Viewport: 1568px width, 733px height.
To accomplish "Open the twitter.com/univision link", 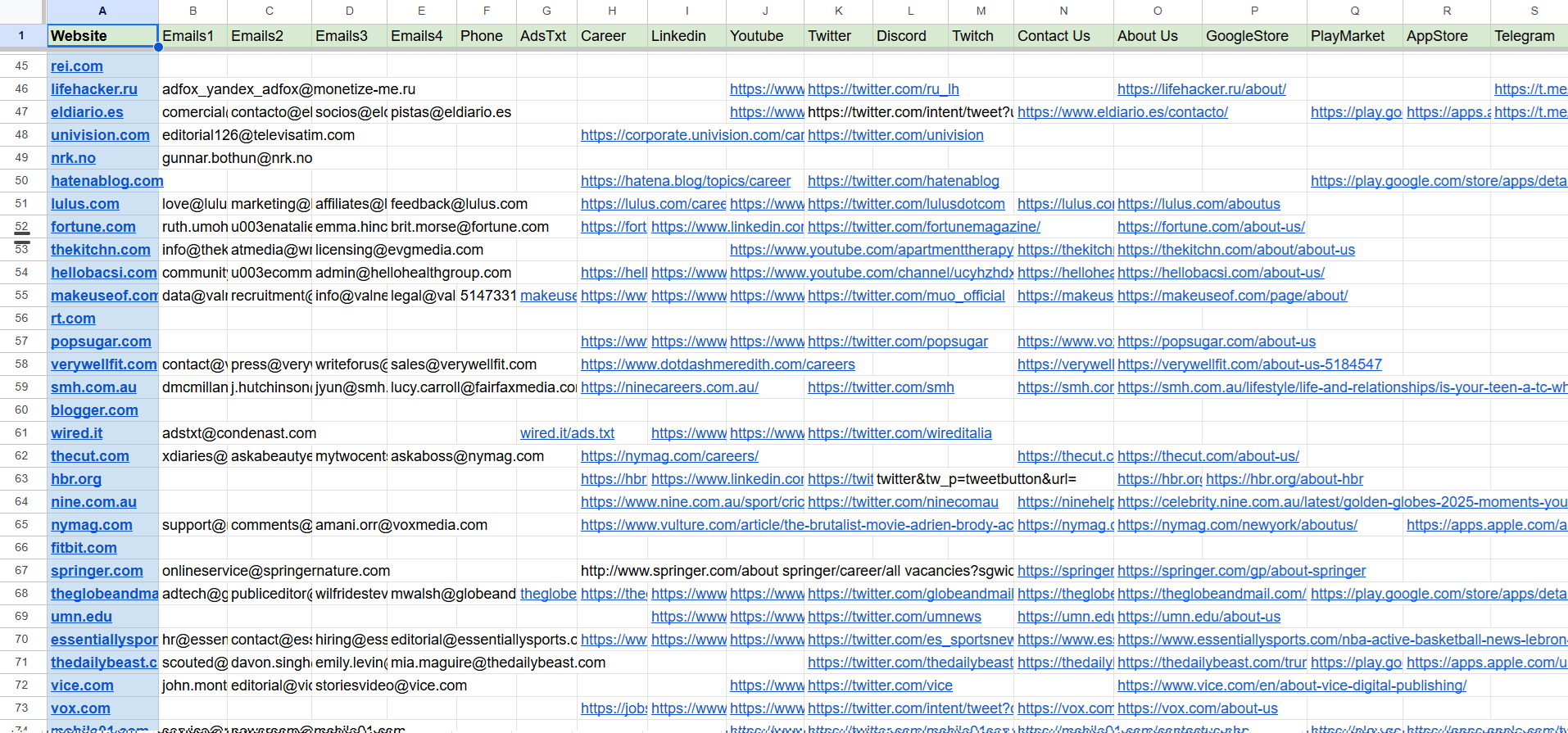I will 895,135.
